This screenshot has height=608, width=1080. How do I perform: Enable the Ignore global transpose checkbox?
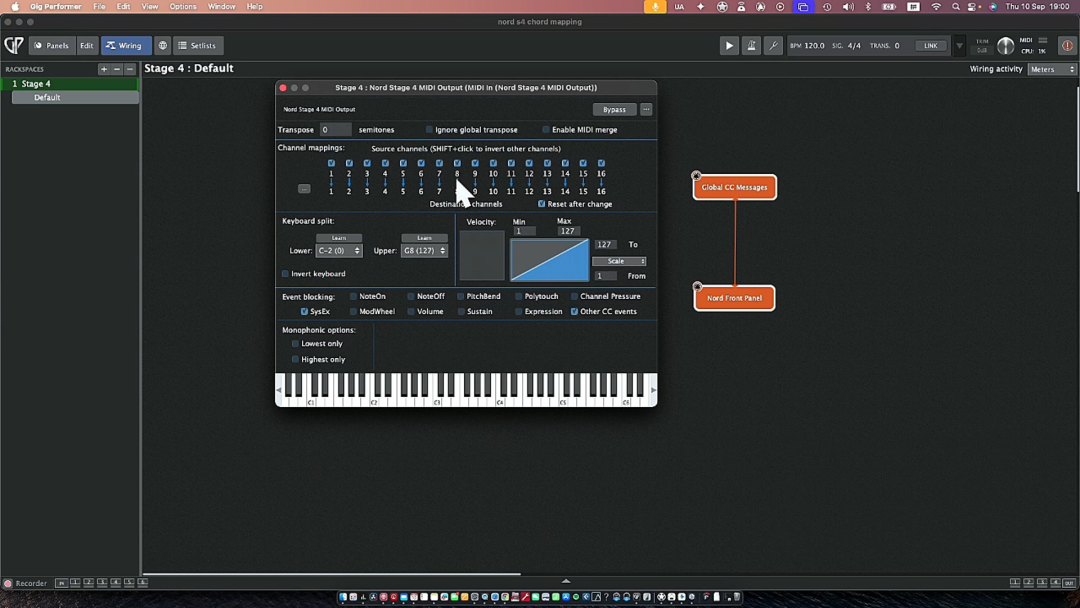429,129
